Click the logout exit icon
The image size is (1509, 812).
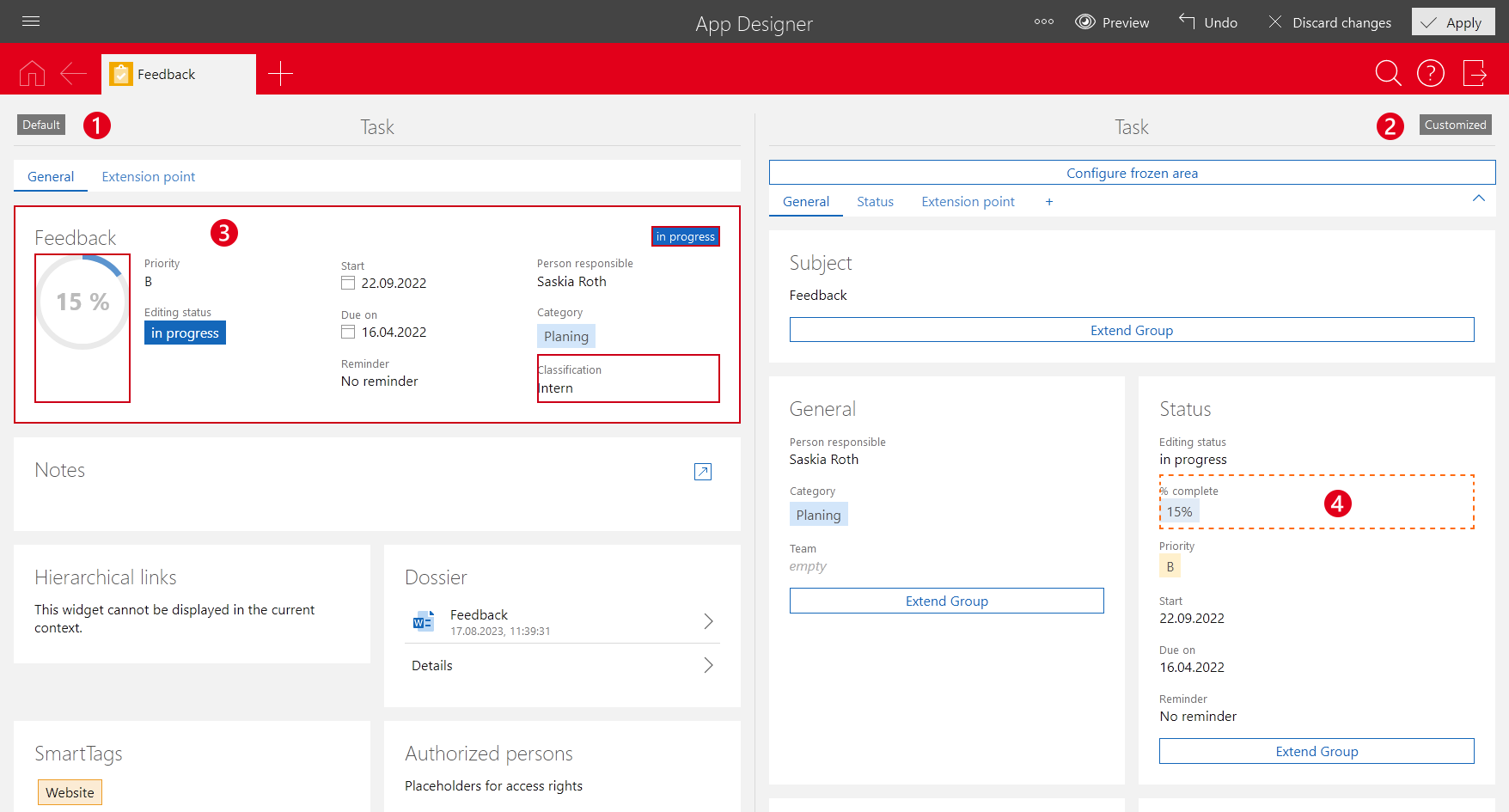(1475, 74)
